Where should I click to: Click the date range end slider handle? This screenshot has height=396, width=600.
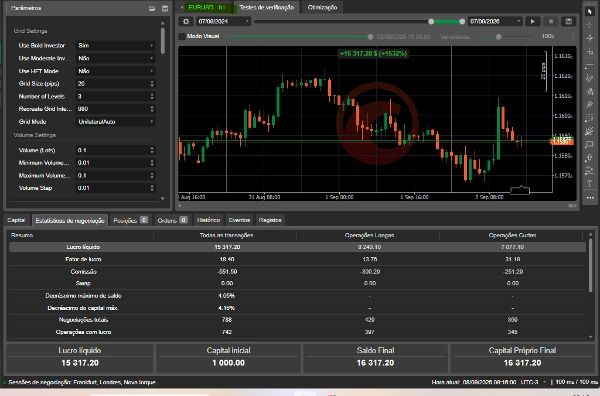(x=462, y=21)
